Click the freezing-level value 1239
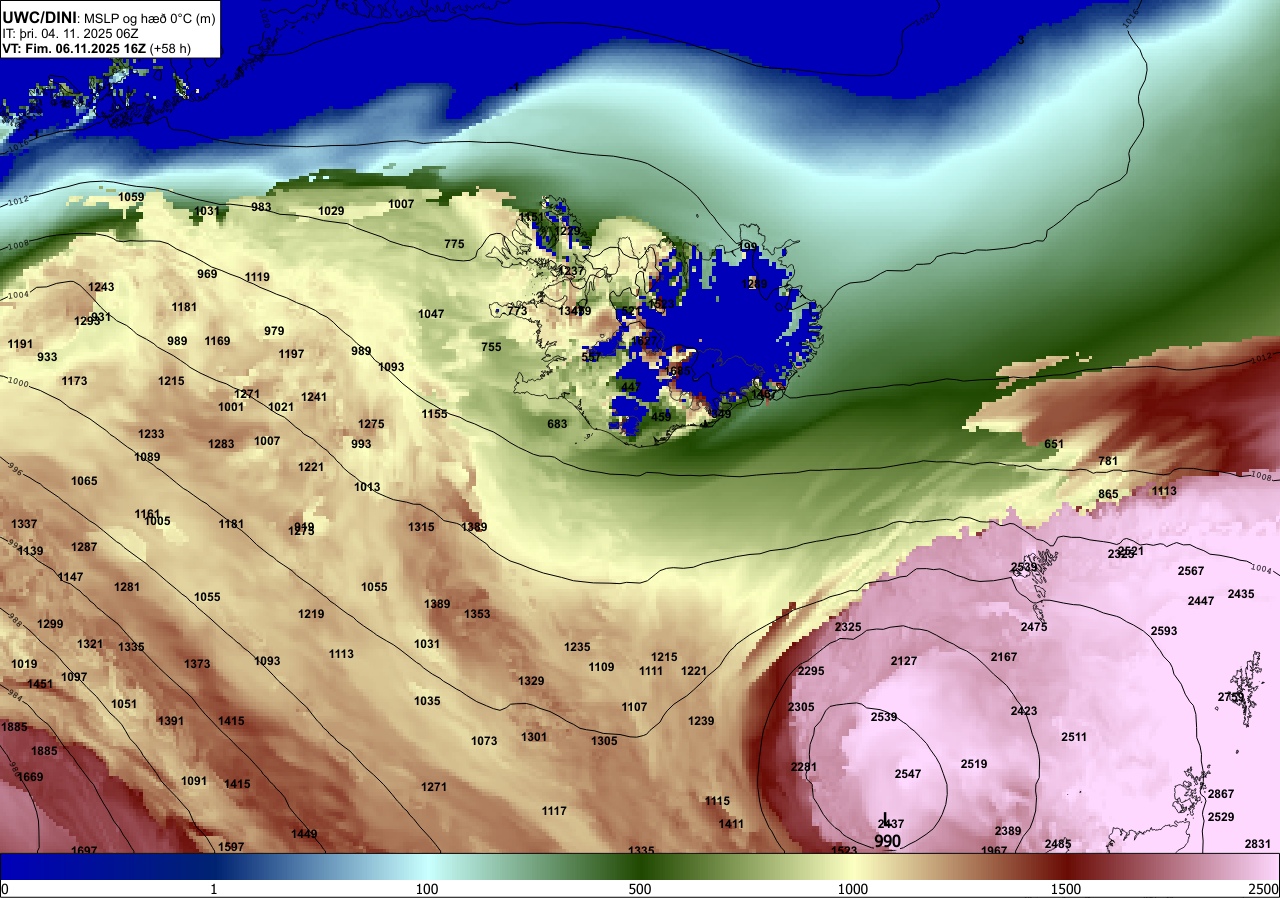 click(x=701, y=721)
